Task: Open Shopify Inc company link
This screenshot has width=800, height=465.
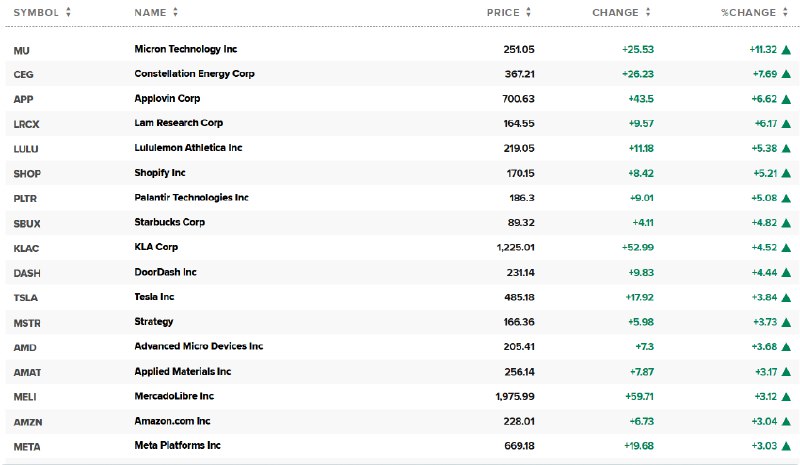Action: [160, 173]
